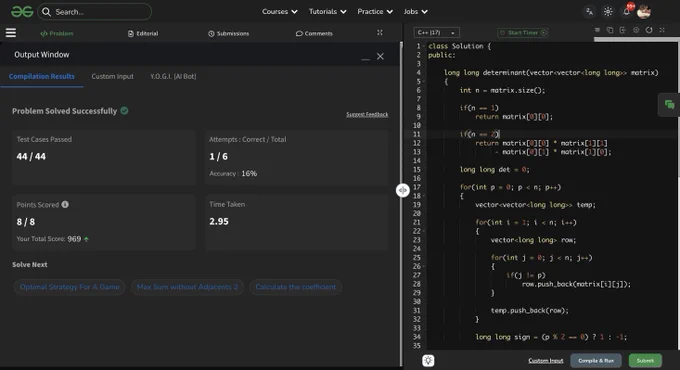The image size is (680, 370).
Task: Expand the problem panel to fullscreen
Action: (x=380, y=33)
